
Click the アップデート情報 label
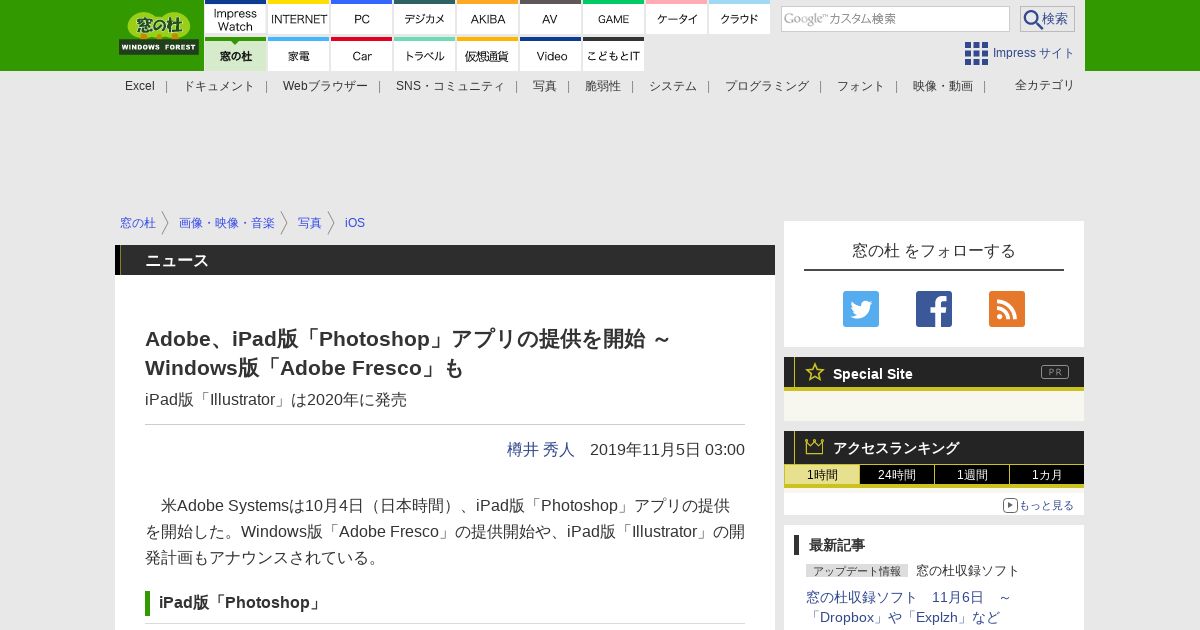857,571
